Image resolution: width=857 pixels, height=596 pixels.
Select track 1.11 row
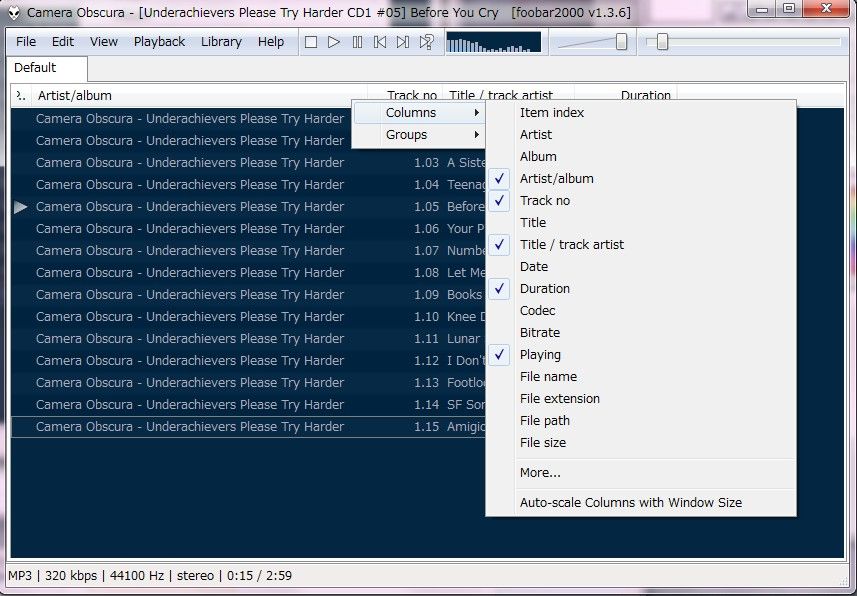[x=249, y=338]
